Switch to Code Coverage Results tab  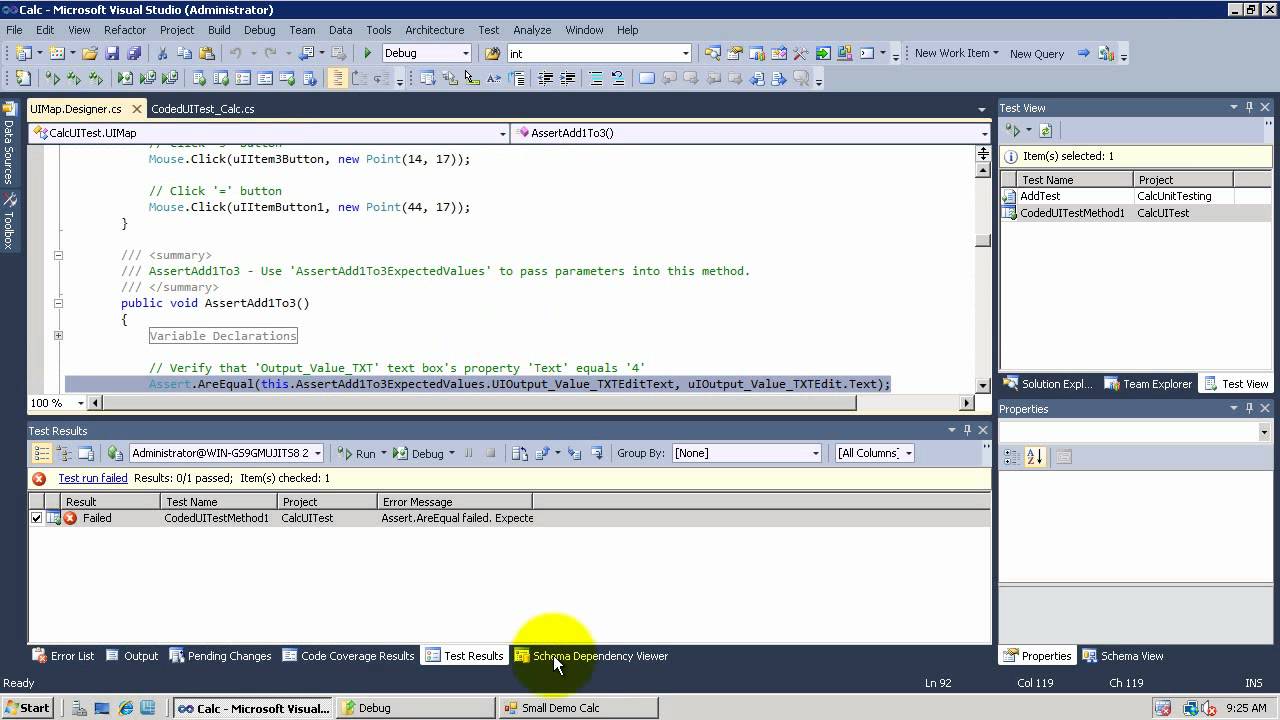[x=348, y=656]
